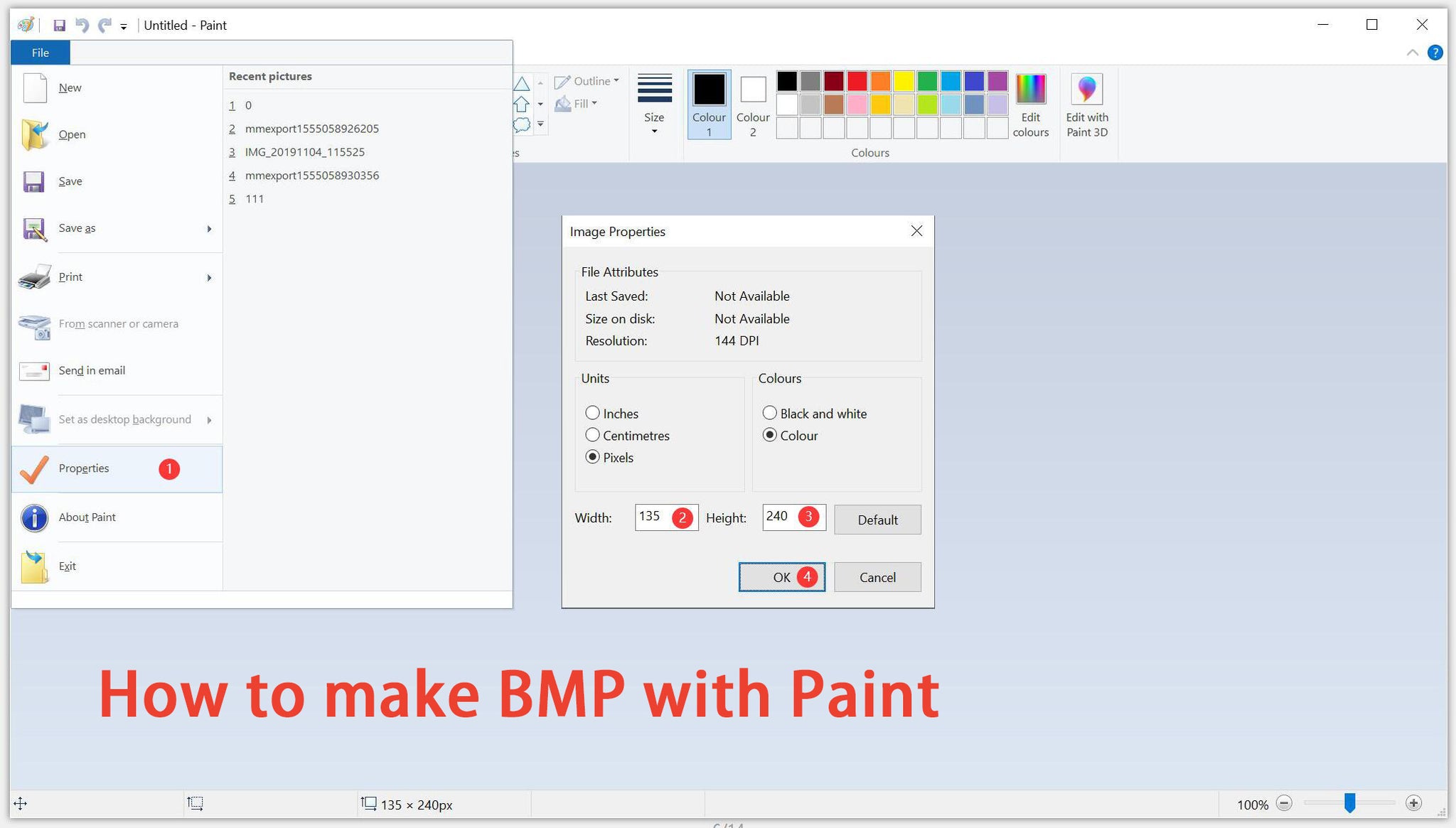Image resolution: width=1456 pixels, height=828 pixels.
Task: Open the Edit colours palette icon
Action: (1030, 90)
